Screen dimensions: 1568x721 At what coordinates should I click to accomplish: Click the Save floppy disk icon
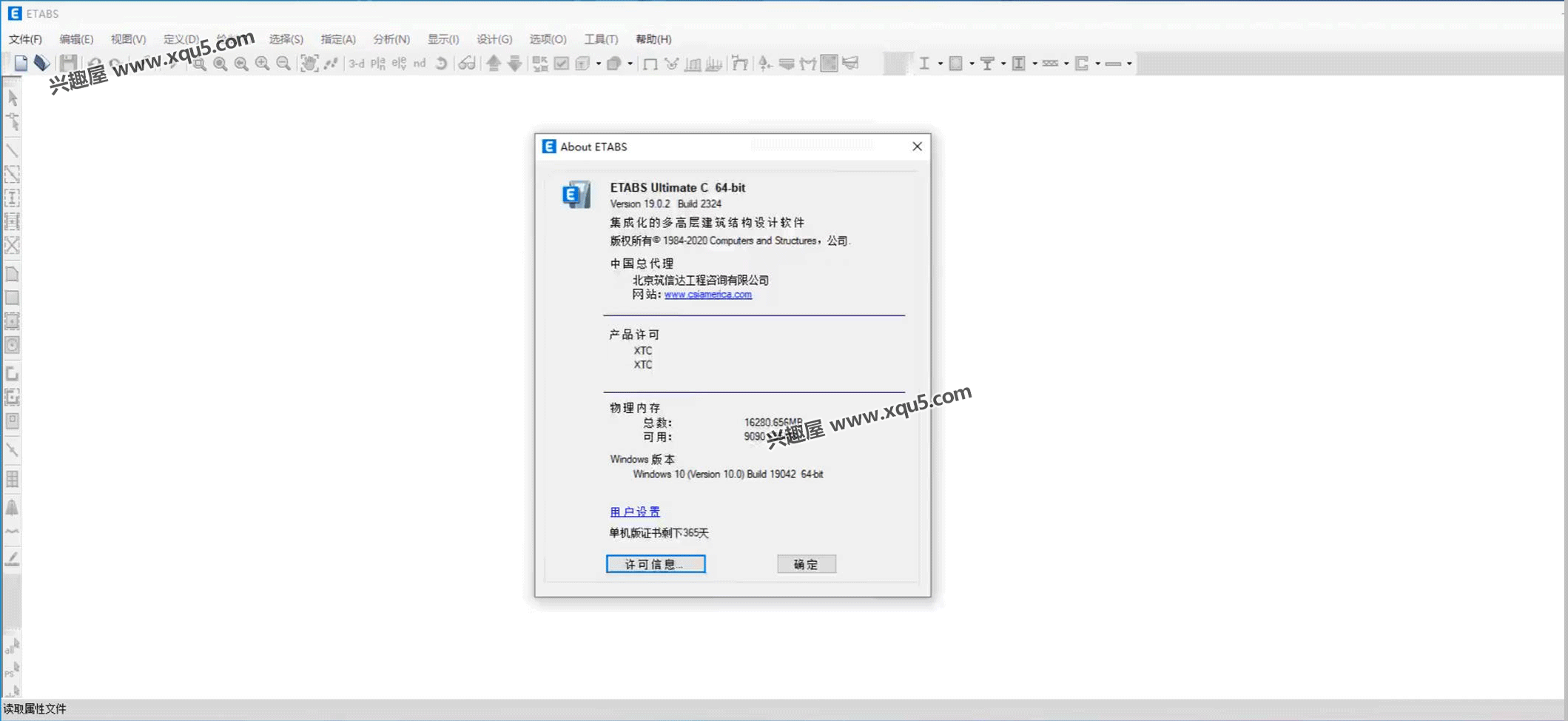pyautogui.click(x=68, y=64)
